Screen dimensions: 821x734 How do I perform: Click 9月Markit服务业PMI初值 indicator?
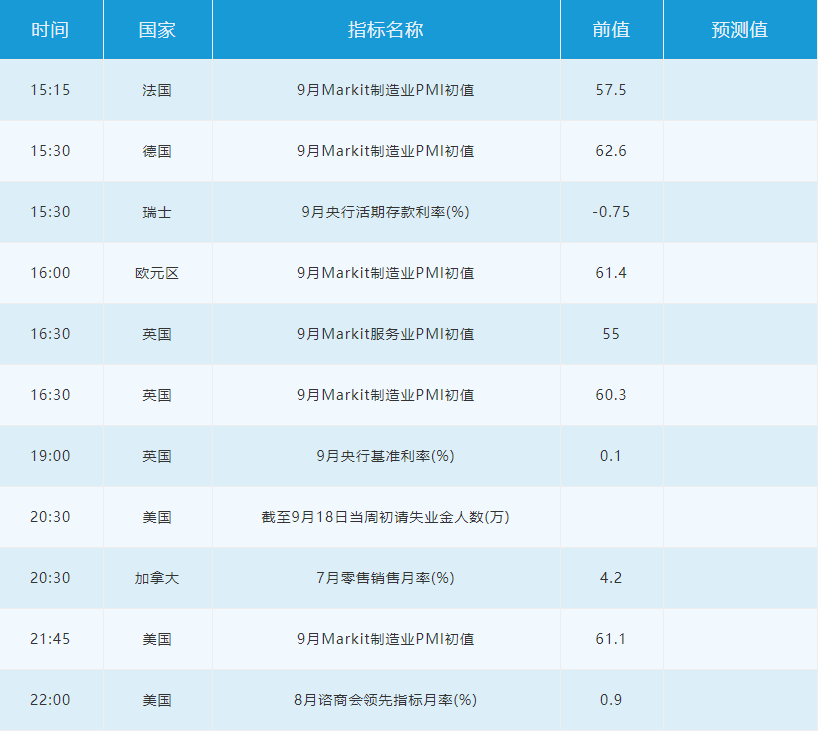[386, 334]
